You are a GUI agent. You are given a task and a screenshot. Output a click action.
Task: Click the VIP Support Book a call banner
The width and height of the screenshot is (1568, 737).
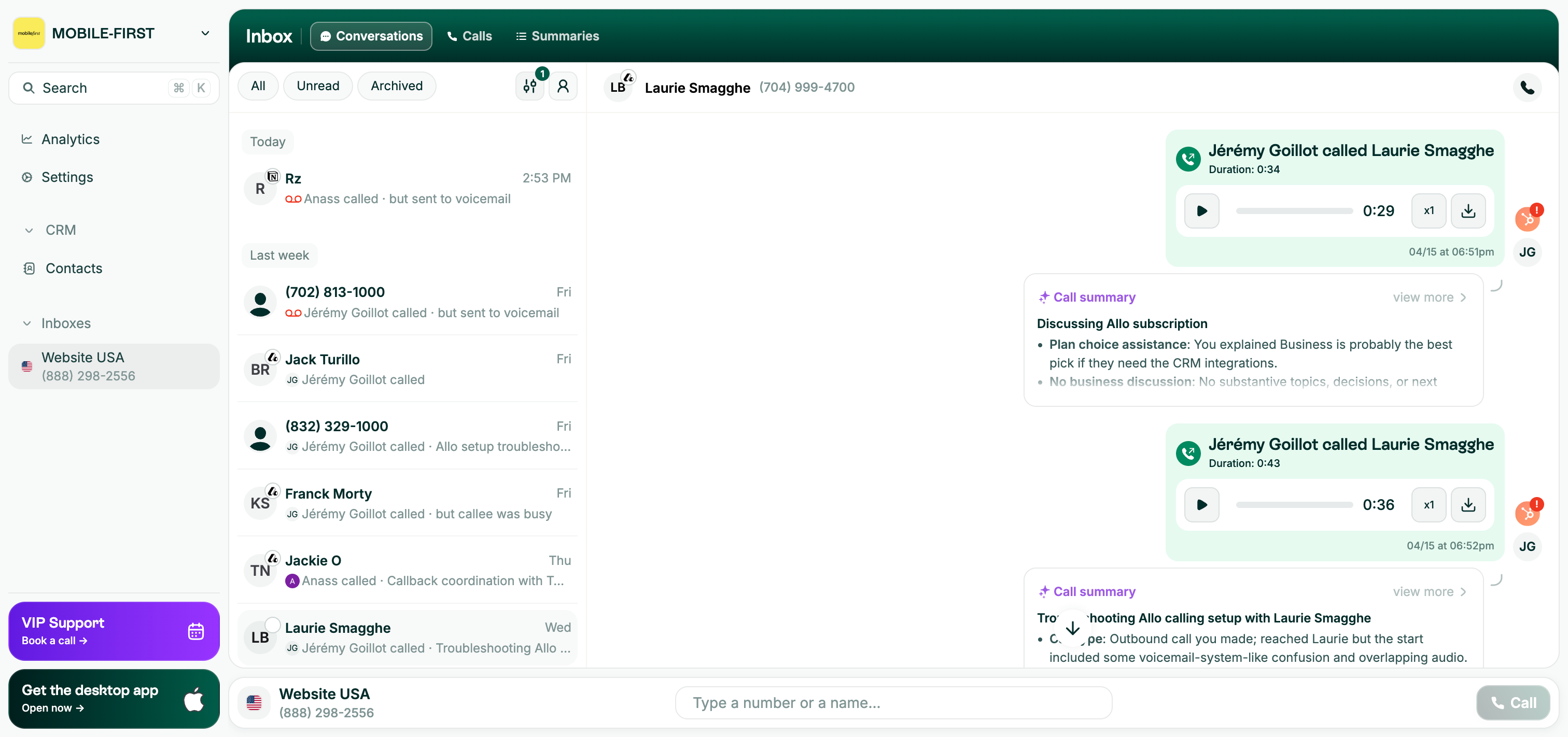point(114,631)
